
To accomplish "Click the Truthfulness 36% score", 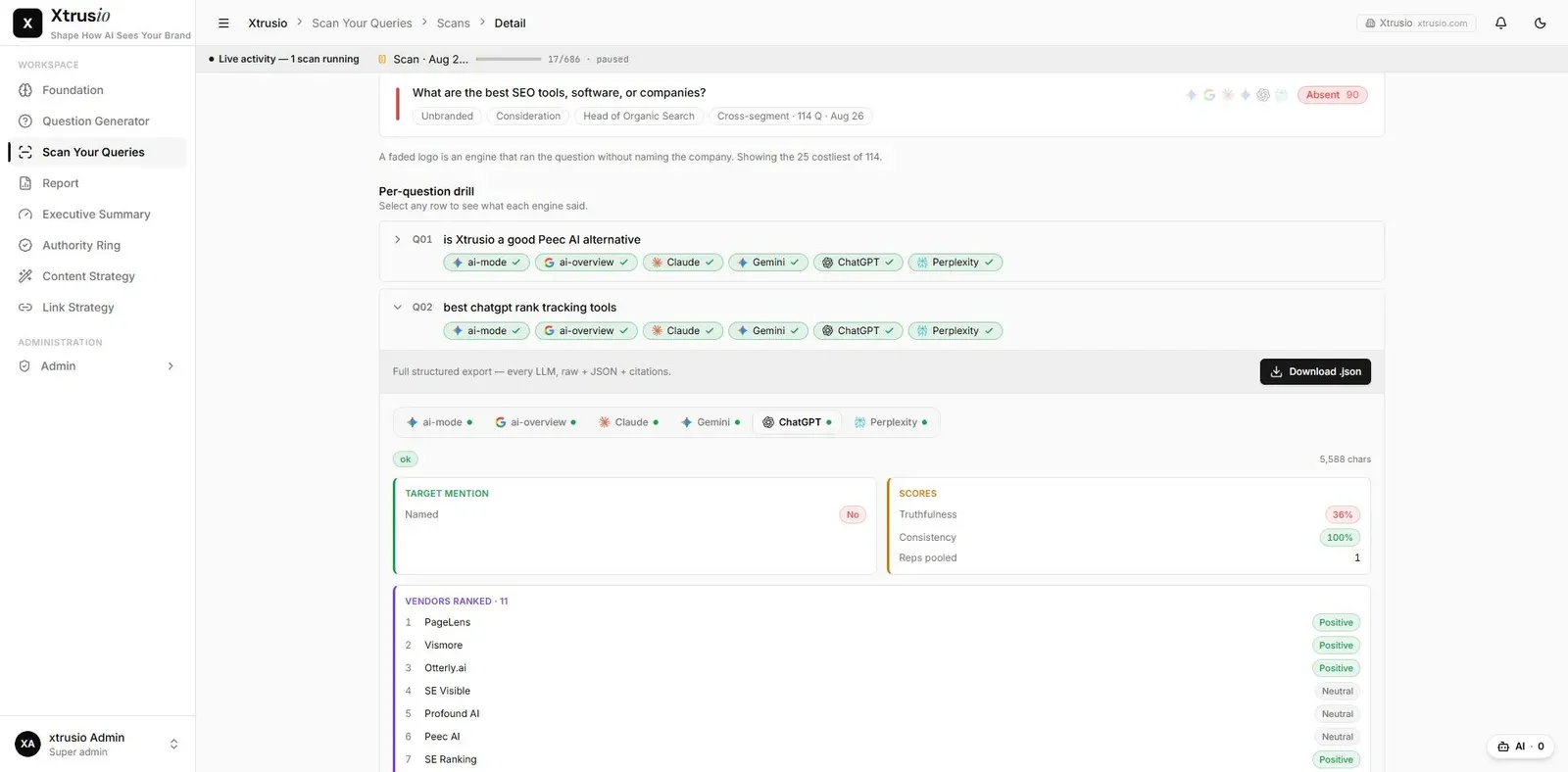I will click(x=1343, y=515).
